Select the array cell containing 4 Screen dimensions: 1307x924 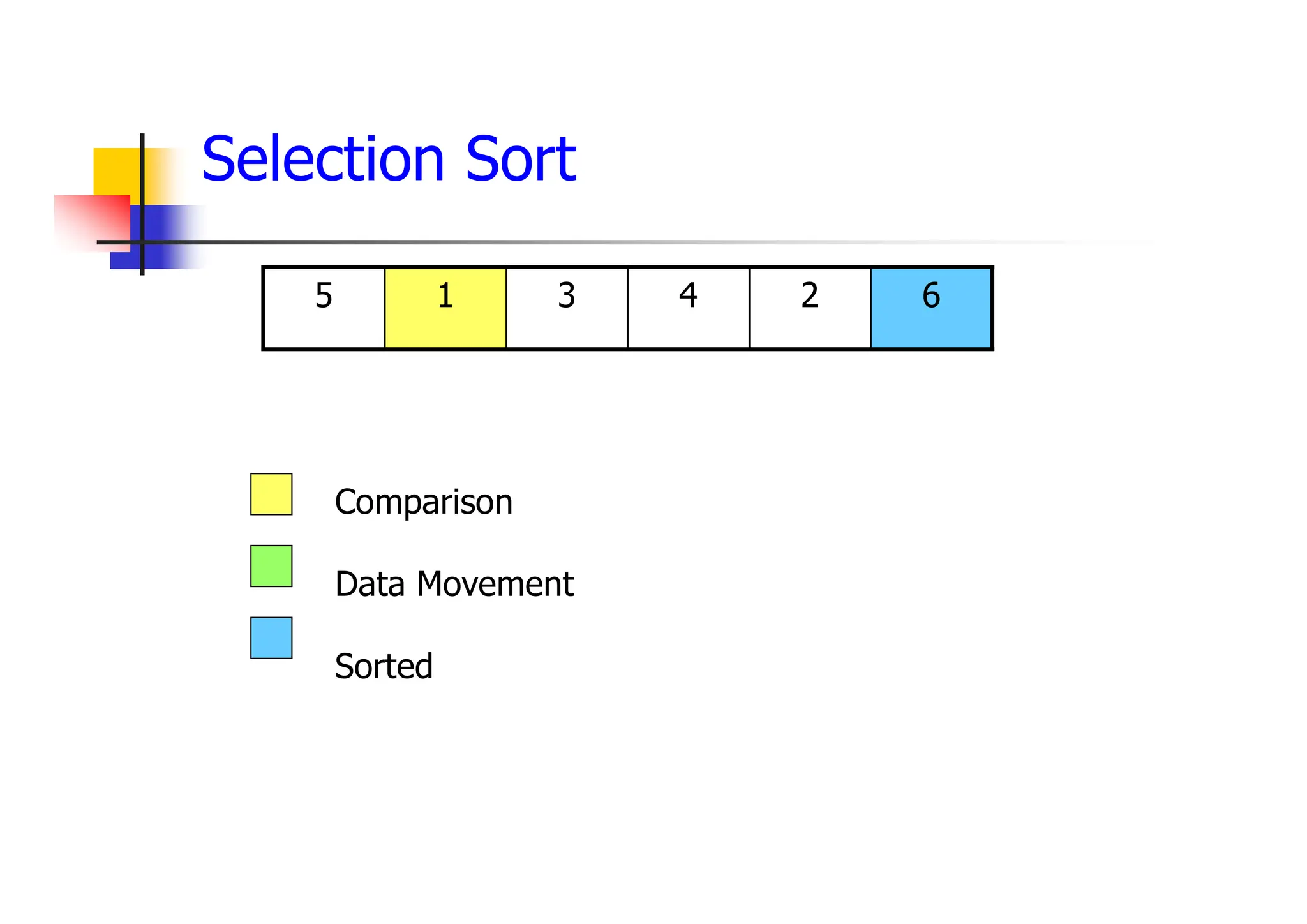pyautogui.click(x=688, y=308)
